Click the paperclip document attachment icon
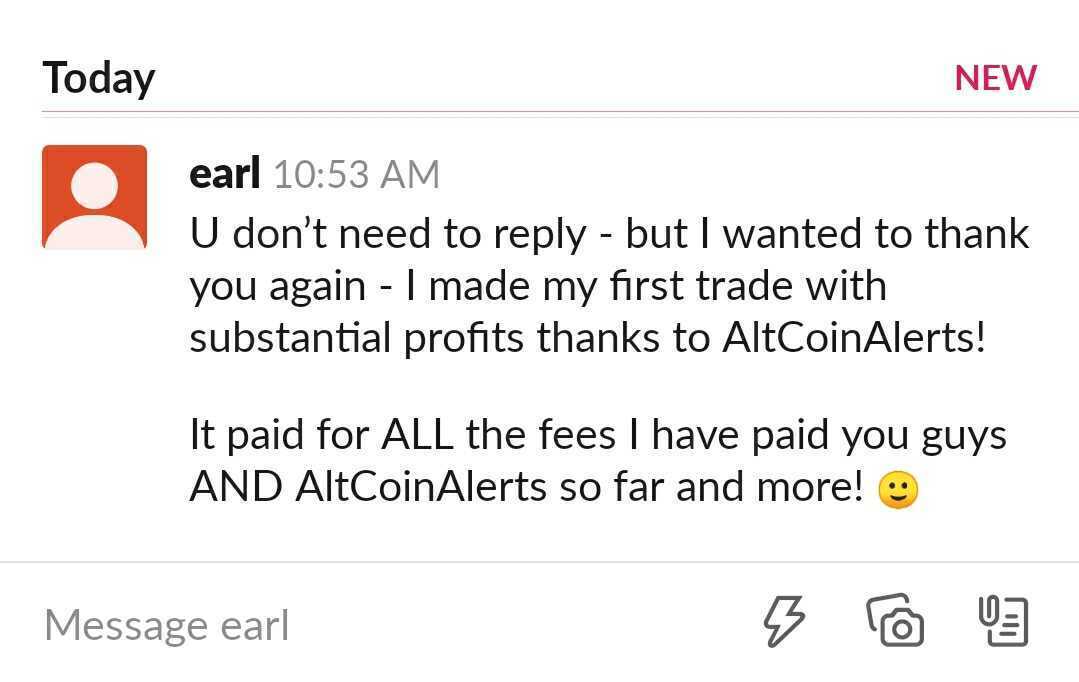 coord(1002,621)
